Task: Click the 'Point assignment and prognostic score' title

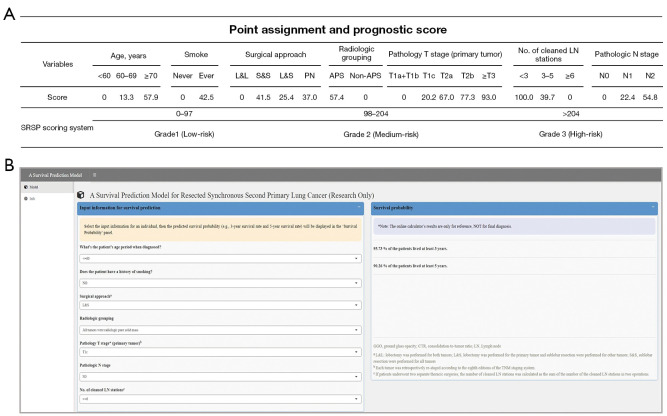Action: (338, 30)
